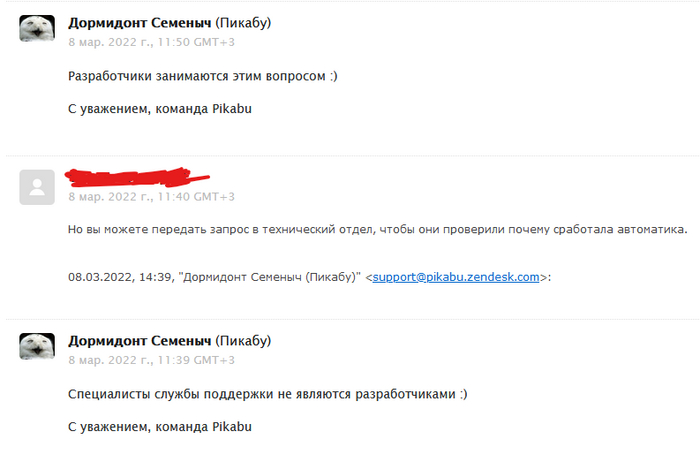Open the support@pikabu.zendesk.com email link
This screenshot has width=700, height=462.
point(456,277)
